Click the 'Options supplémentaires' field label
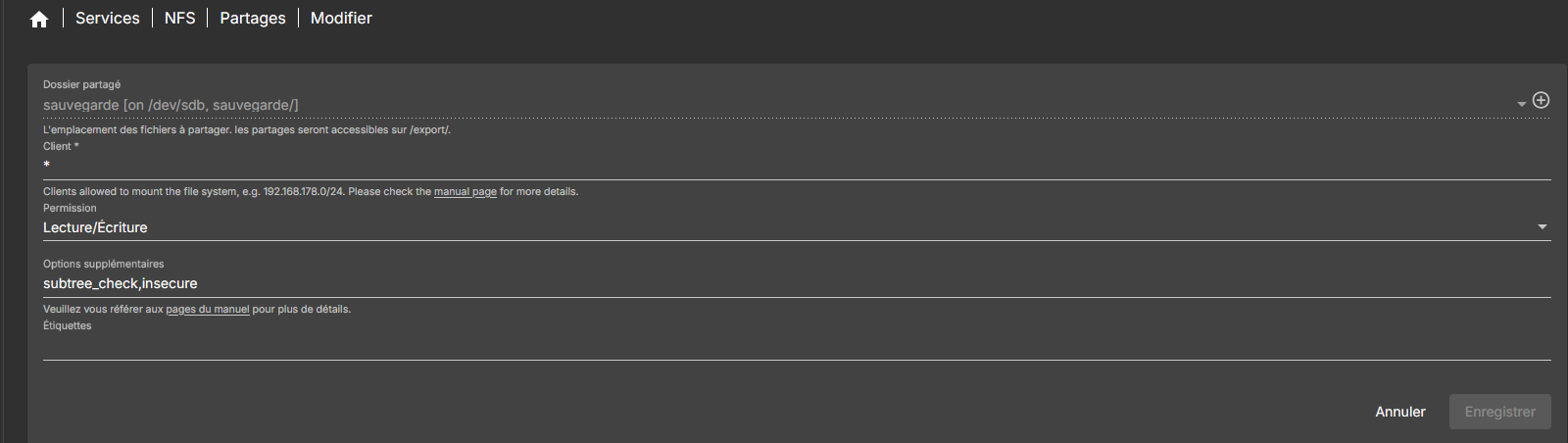The width and height of the screenshot is (1568, 443). pos(103,264)
